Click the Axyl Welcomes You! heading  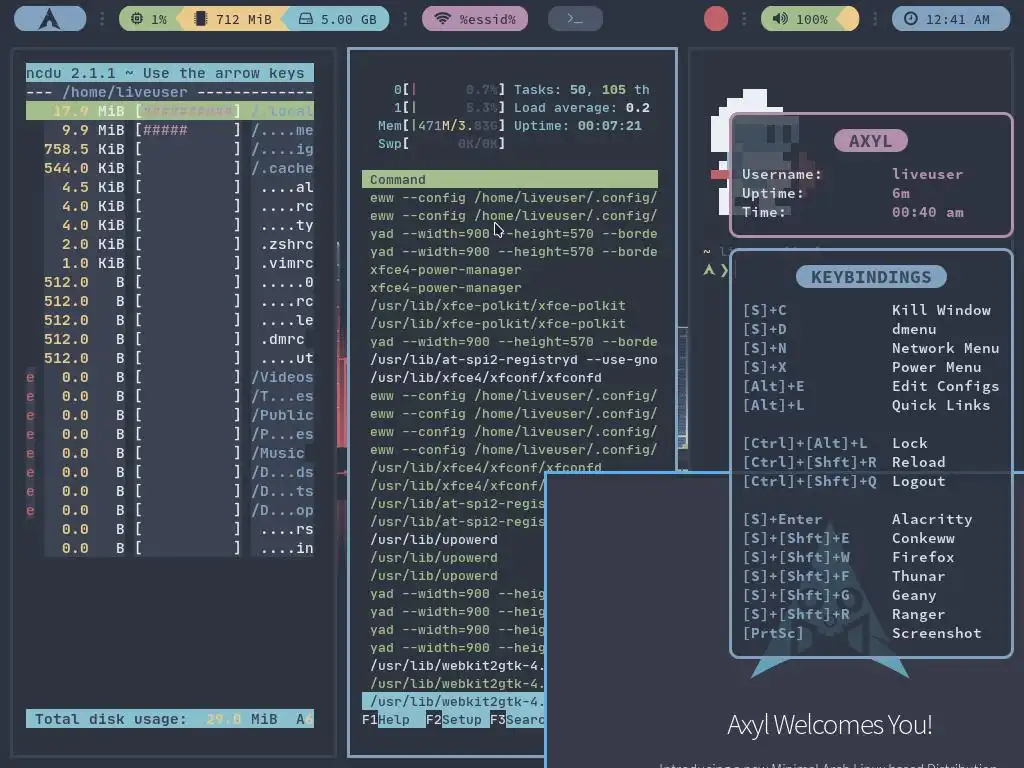pyautogui.click(x=829, y=725)
